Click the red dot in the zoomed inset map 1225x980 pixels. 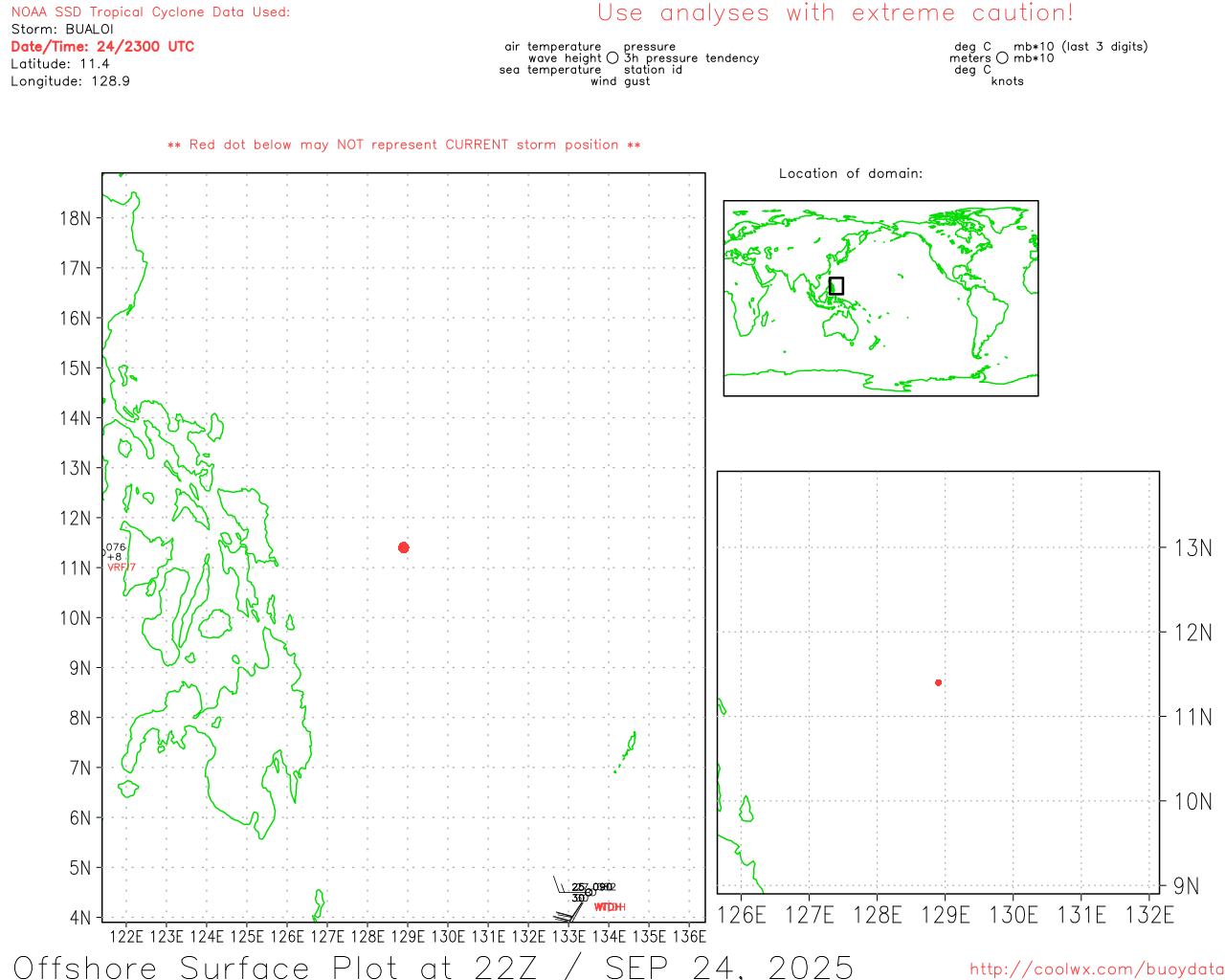coord(938,682)
